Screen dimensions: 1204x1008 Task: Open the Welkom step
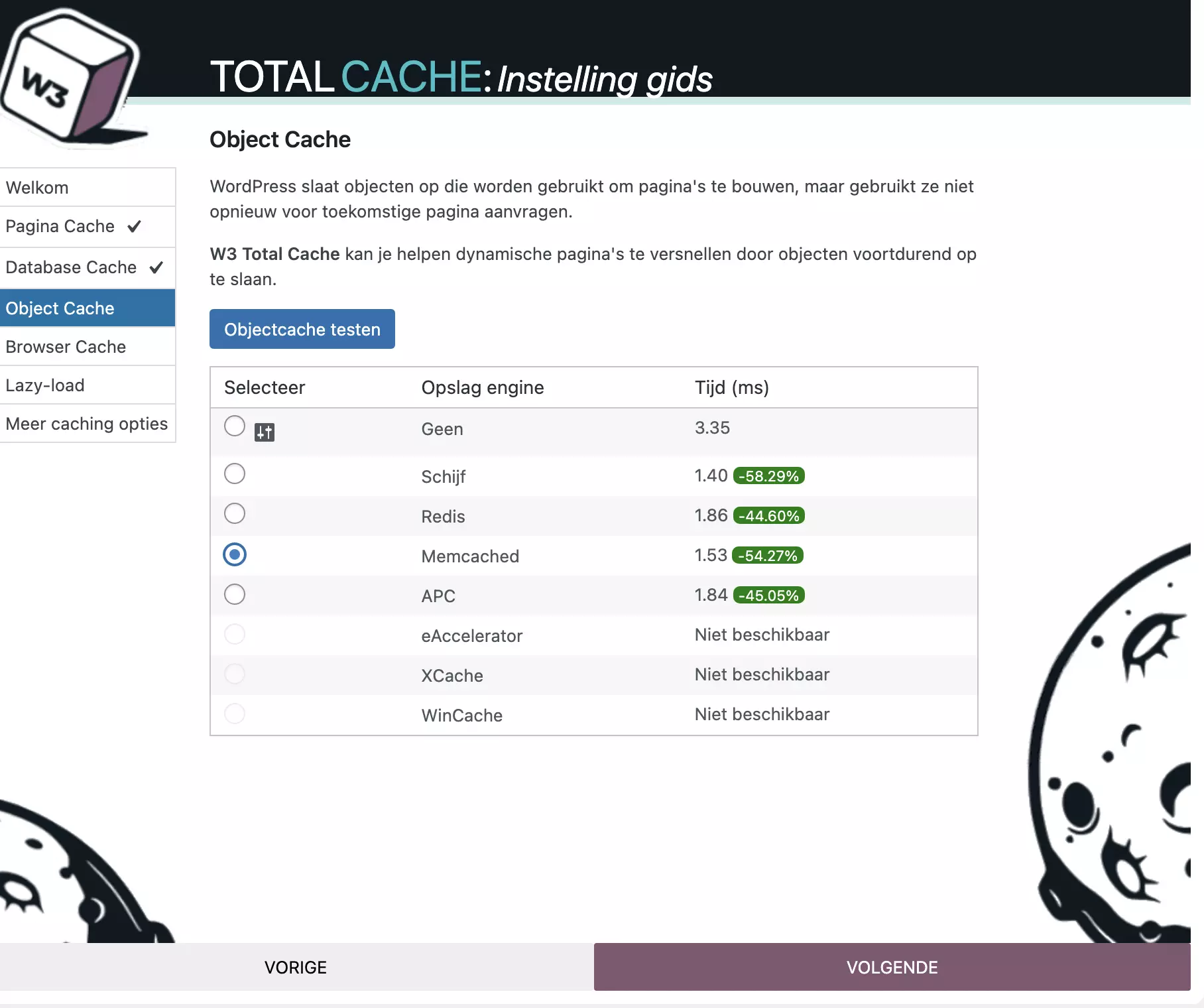[88, 188]
